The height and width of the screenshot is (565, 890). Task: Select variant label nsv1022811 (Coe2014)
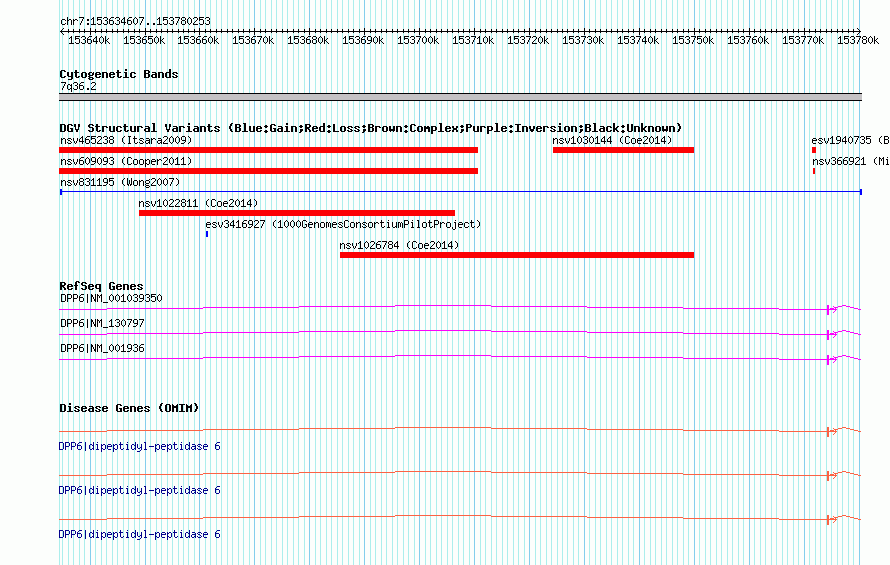[198, 203]
